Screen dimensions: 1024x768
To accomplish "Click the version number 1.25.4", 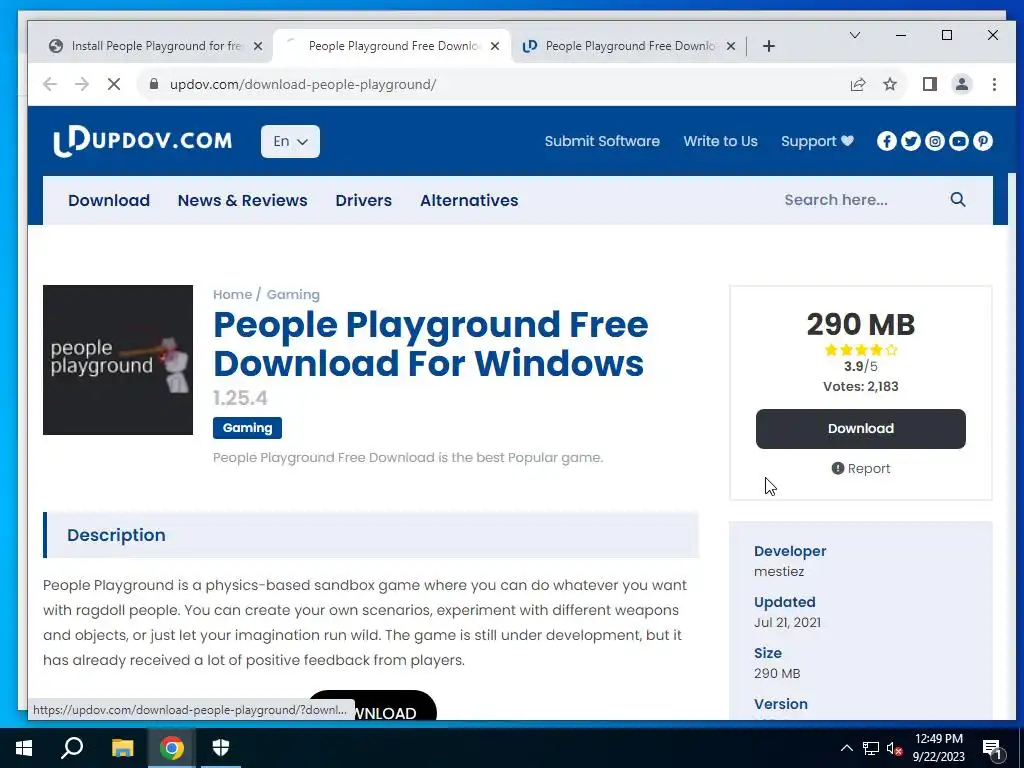I will click(240, 398).
